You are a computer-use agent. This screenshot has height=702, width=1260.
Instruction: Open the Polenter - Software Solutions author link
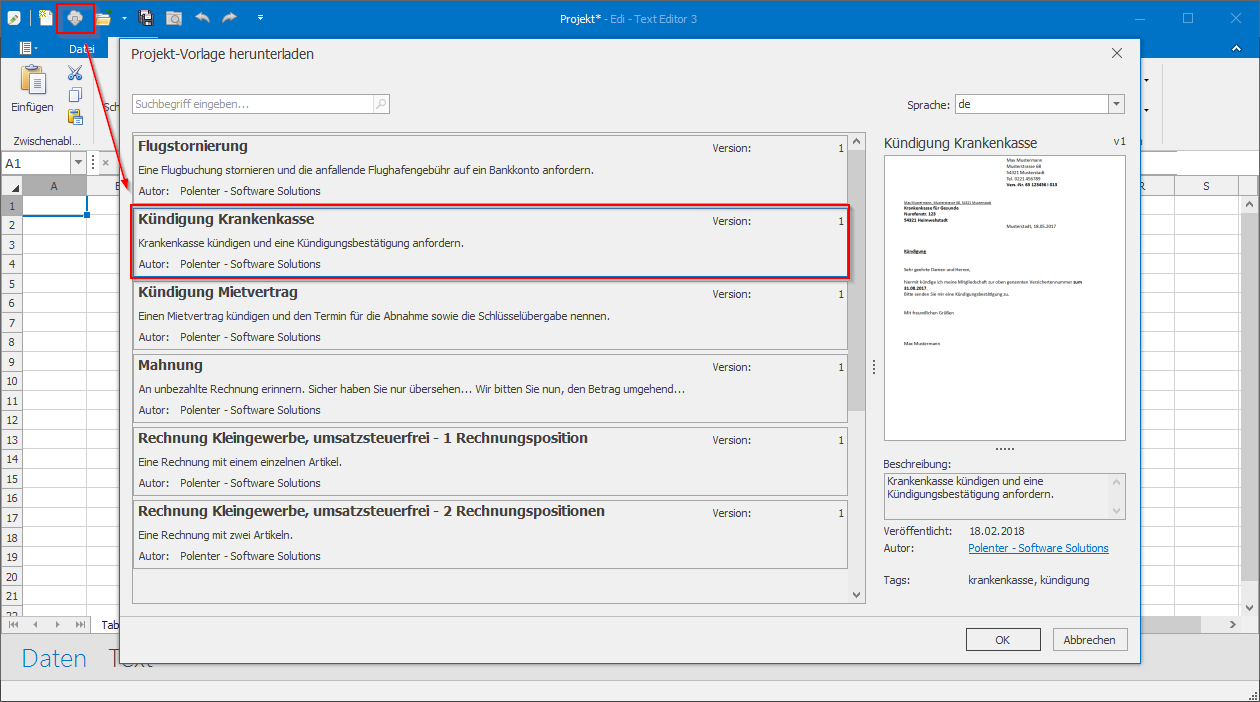point(1038,548)
